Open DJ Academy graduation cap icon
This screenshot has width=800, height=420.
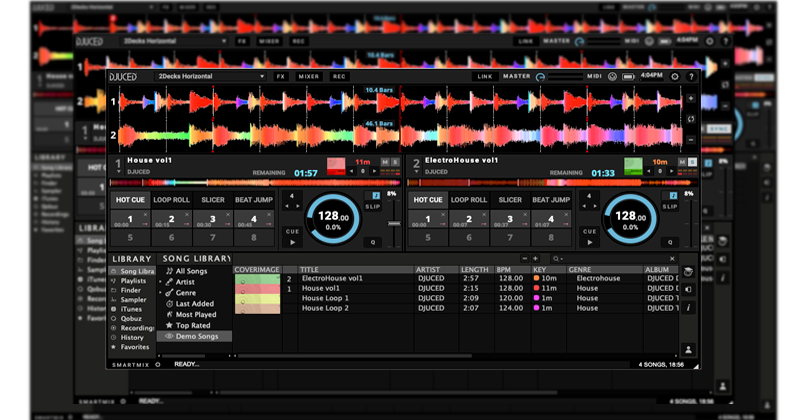688,271
